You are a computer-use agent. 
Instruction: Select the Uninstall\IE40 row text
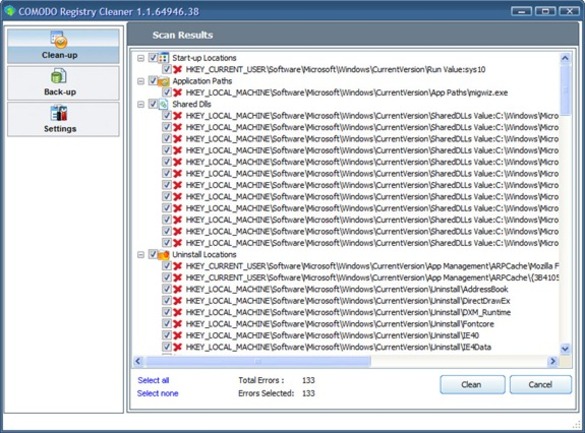coord(332,335)
